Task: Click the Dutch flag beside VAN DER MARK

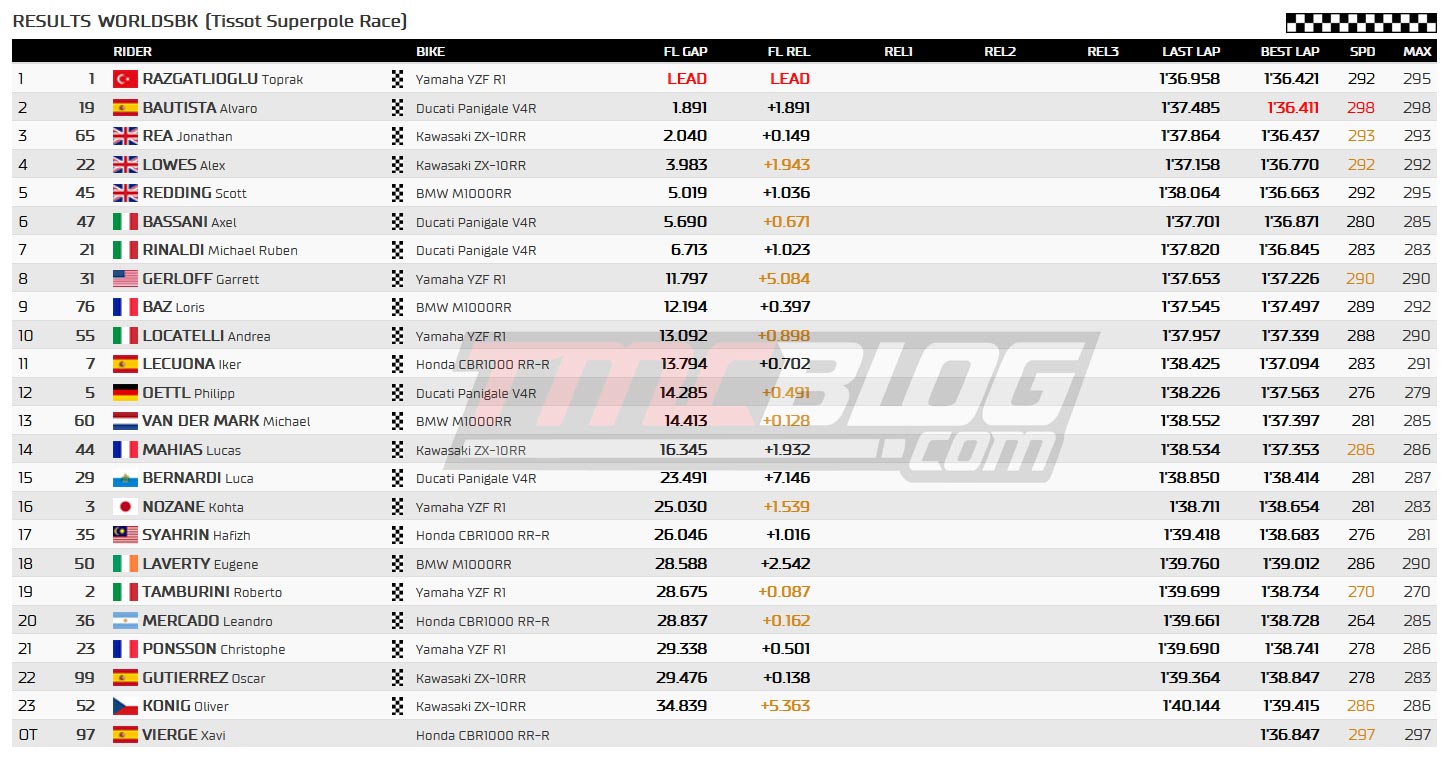Action: point(125,421)
